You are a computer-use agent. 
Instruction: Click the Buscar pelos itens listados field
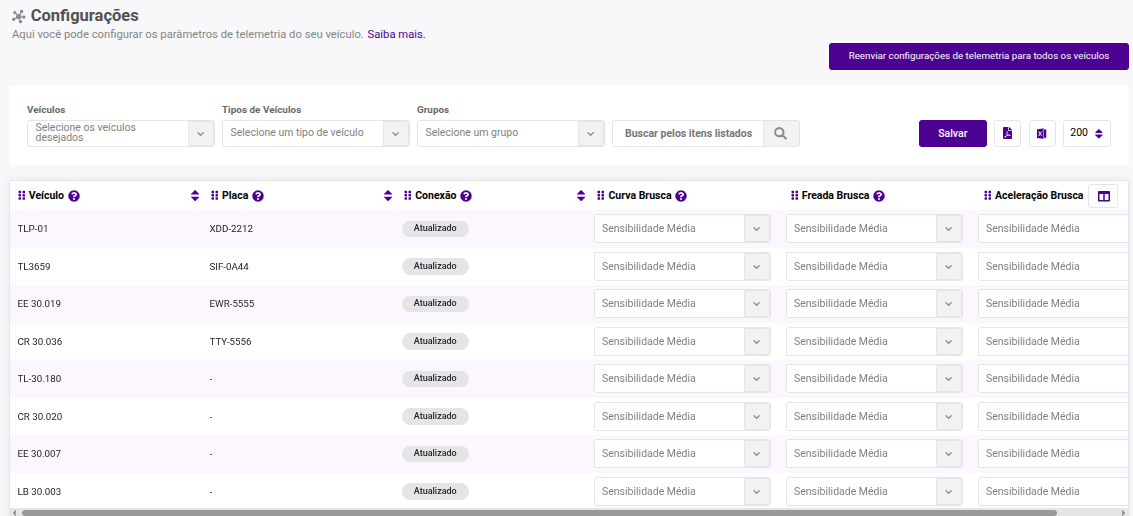tap(688, 134)
